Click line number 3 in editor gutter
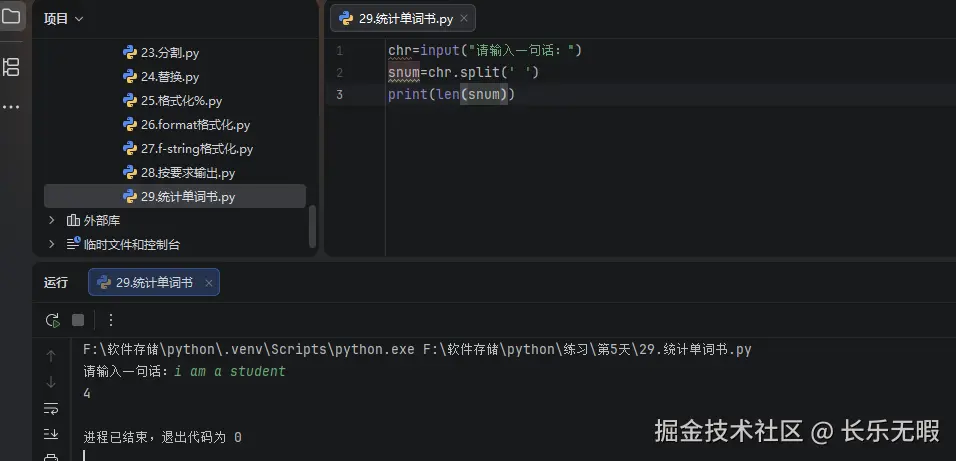The image size is (956, 461). [x=340, y=95]
